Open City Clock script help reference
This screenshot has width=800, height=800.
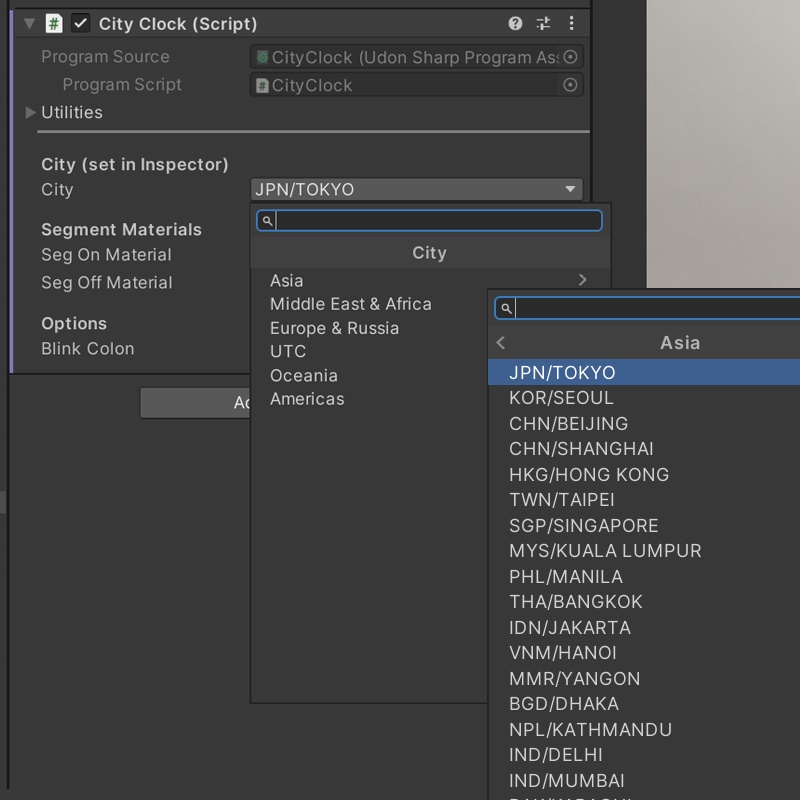[x=515, y=23]
